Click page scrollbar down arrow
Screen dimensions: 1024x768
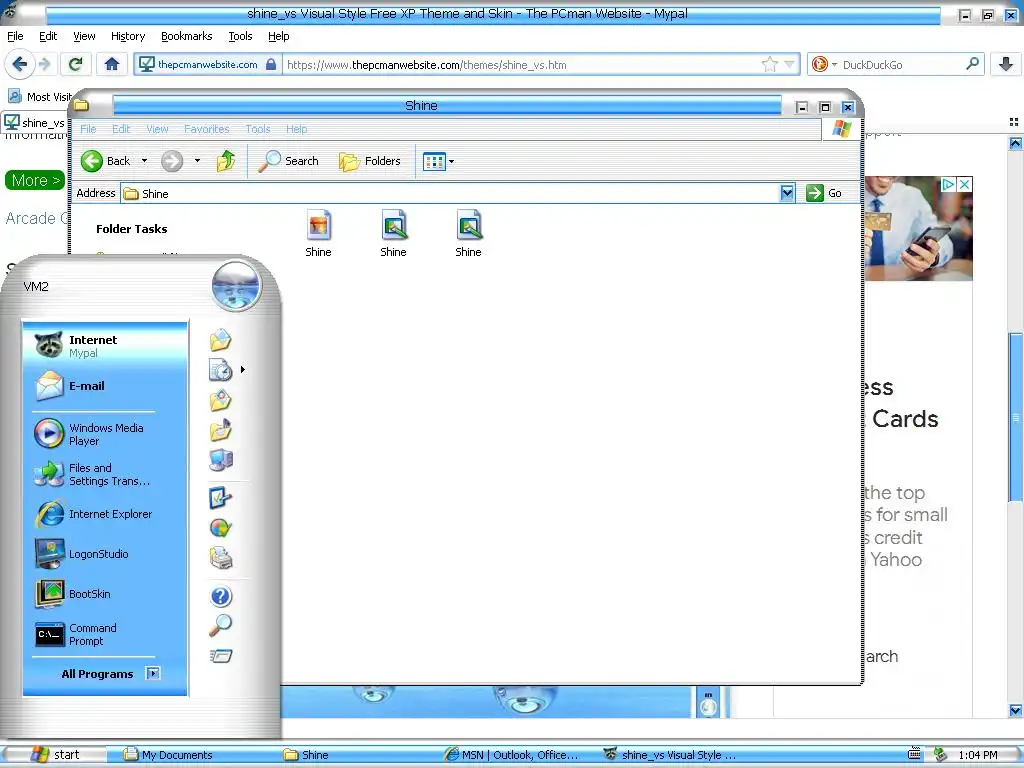(1016, 710)
